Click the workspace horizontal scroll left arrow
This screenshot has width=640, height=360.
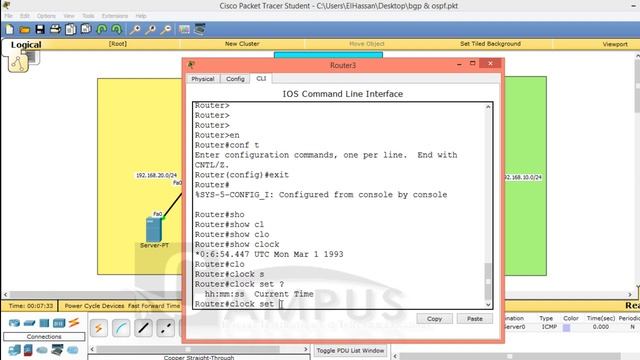(5, 294)
